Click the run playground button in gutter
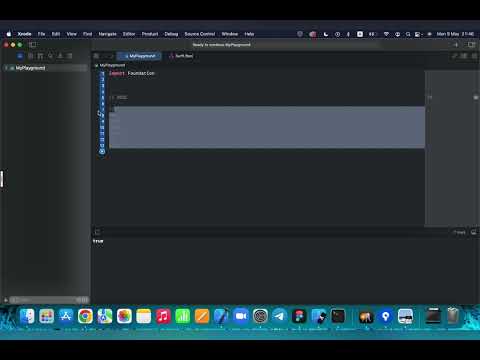Image resolution: width=480 pixels, height=360 pixels. click(x=102, y=151)
